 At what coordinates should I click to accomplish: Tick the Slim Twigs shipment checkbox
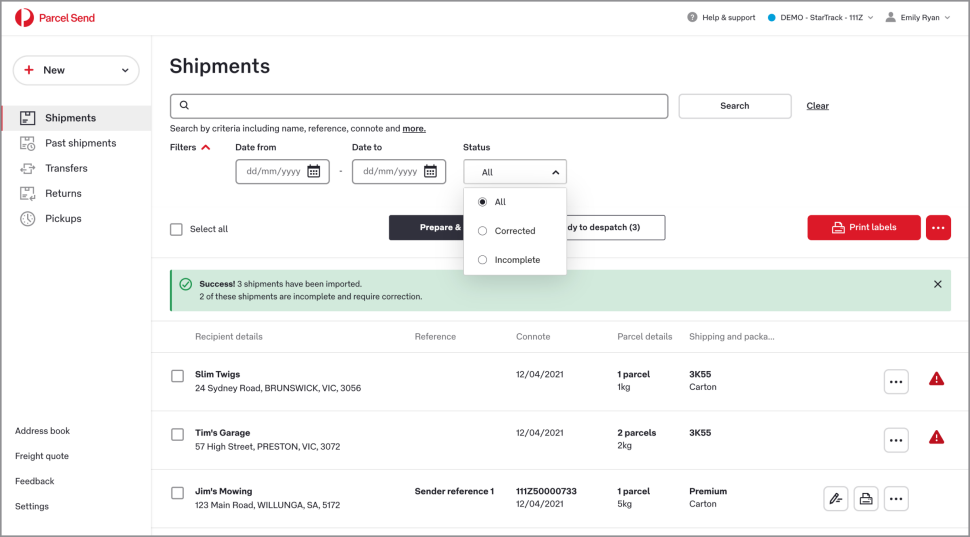(178, 376)
